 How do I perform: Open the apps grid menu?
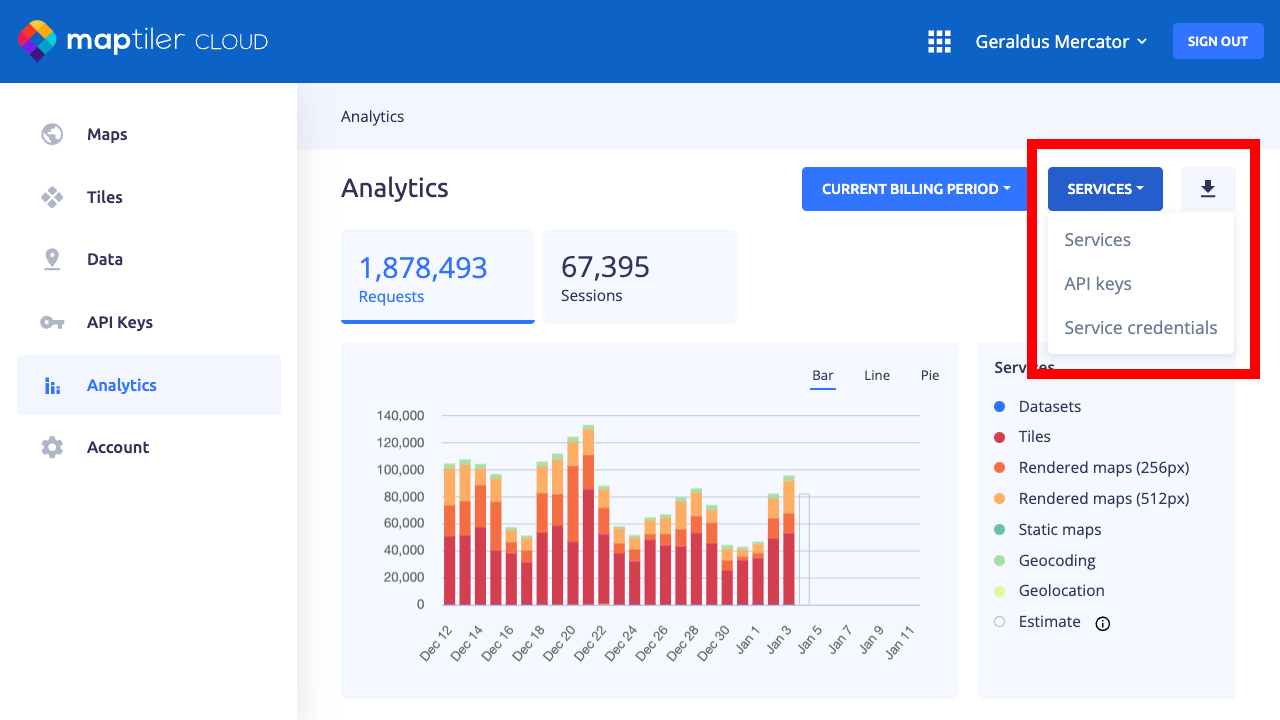(939, 41)
